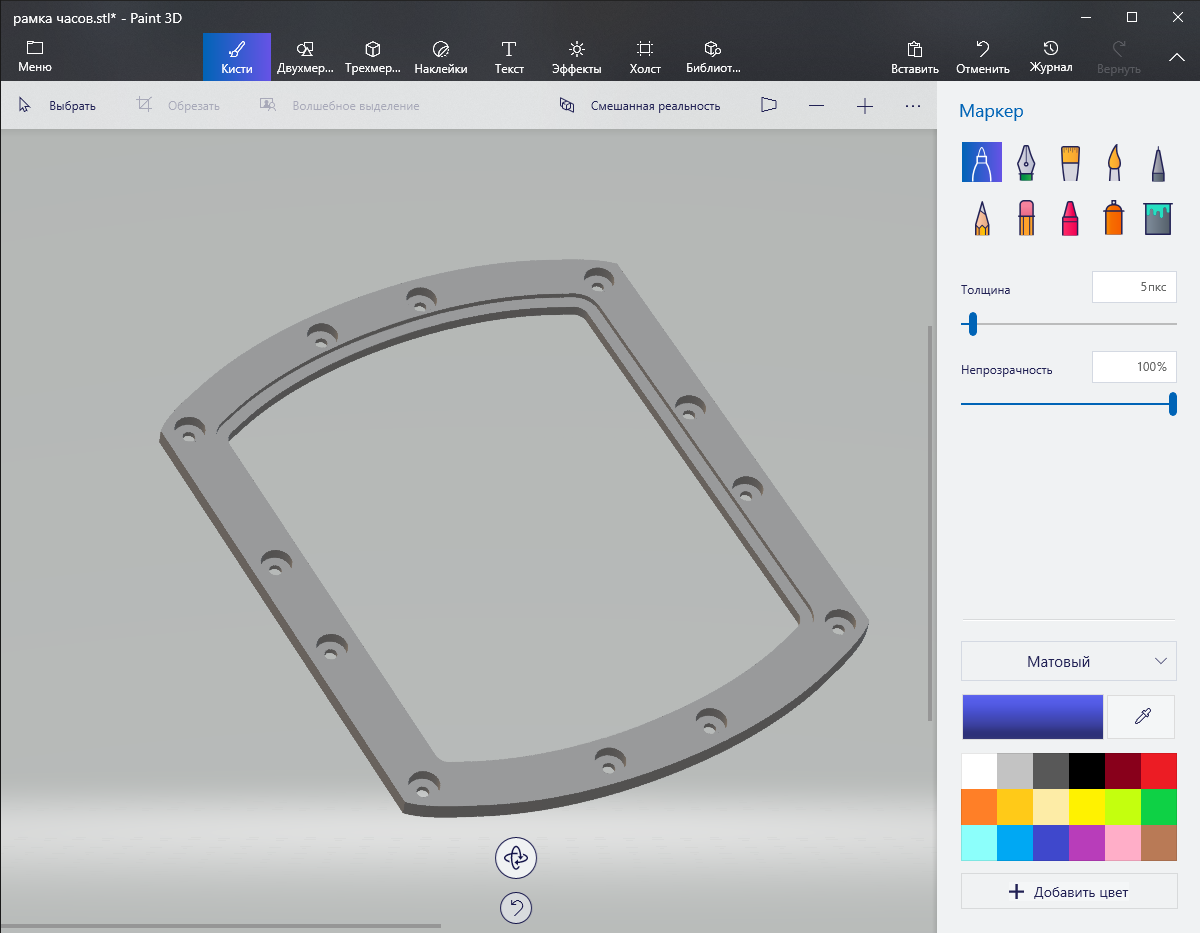Viewport: 1200px width, 933px height.
Task: Pick the lime green color swatch
Action: point(1123,807)
